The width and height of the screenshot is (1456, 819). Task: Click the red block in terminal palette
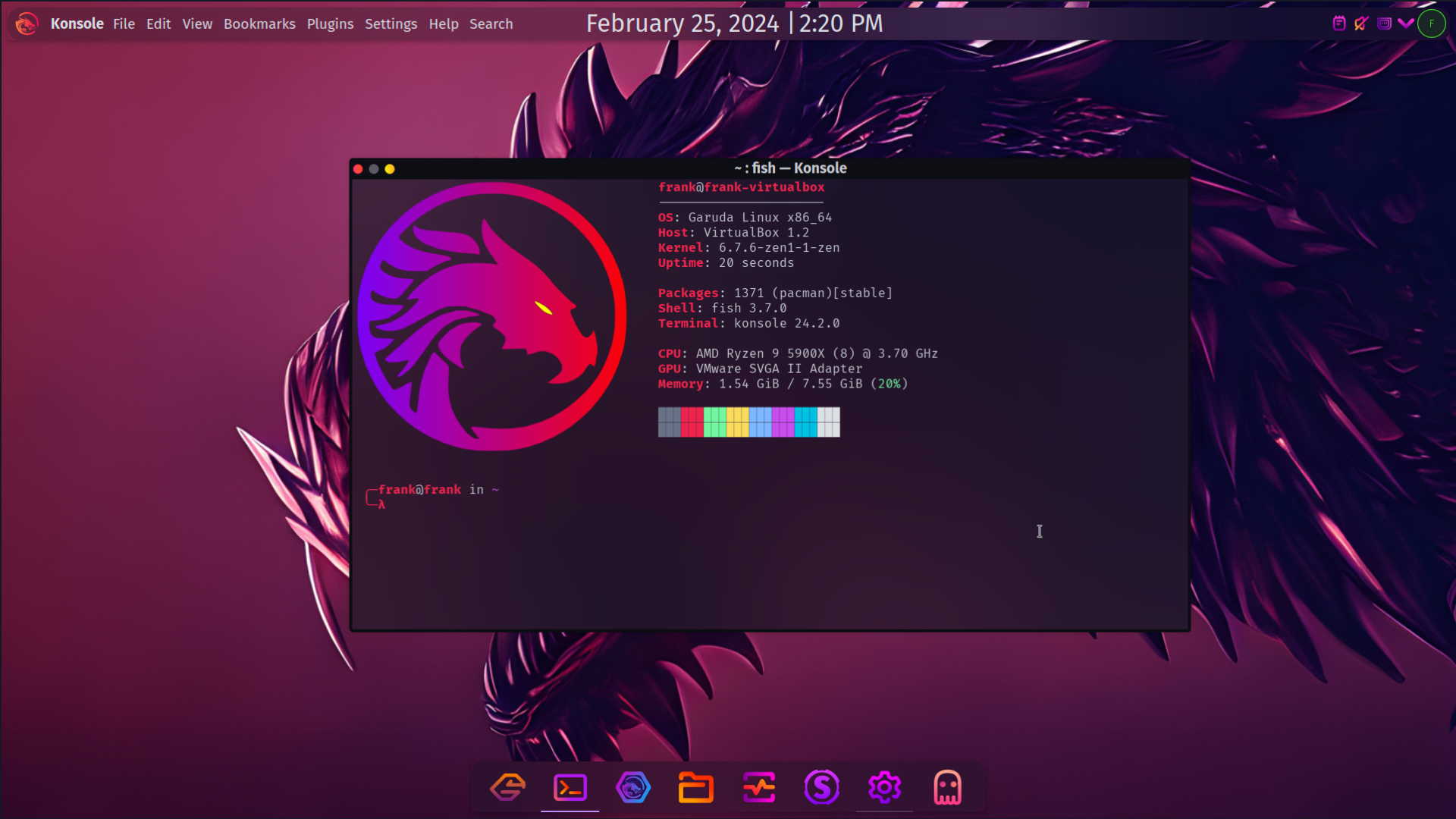click(692, 422)
